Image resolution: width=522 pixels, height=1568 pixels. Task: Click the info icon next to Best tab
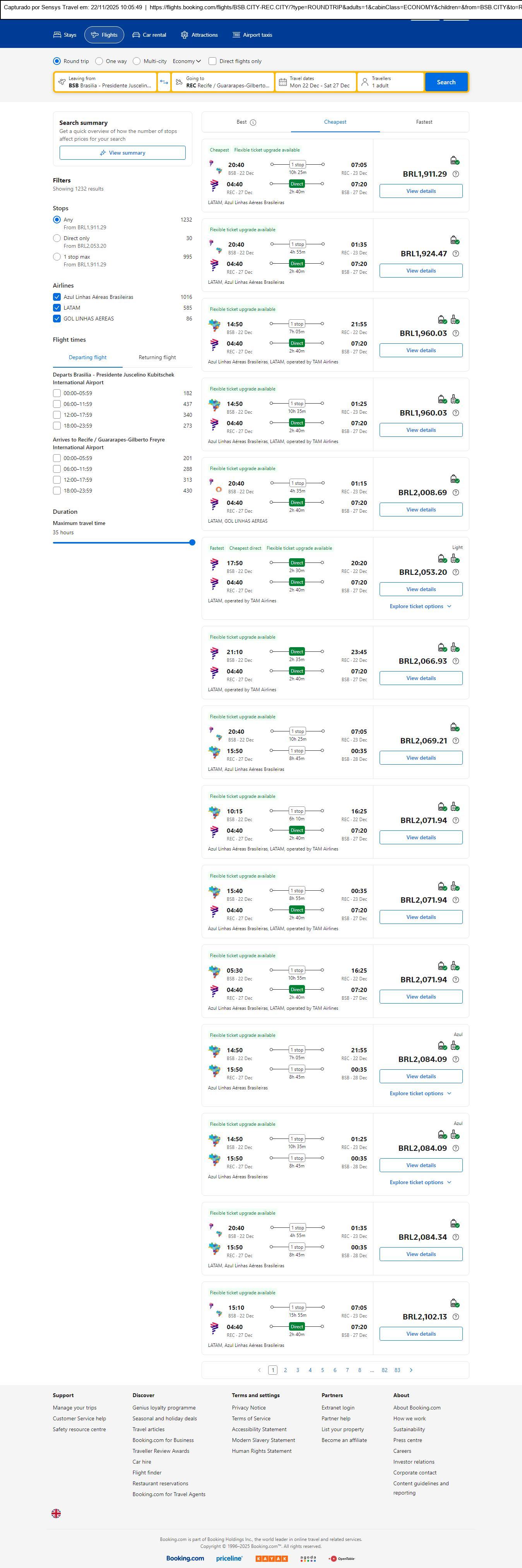[x=253, y=122]
